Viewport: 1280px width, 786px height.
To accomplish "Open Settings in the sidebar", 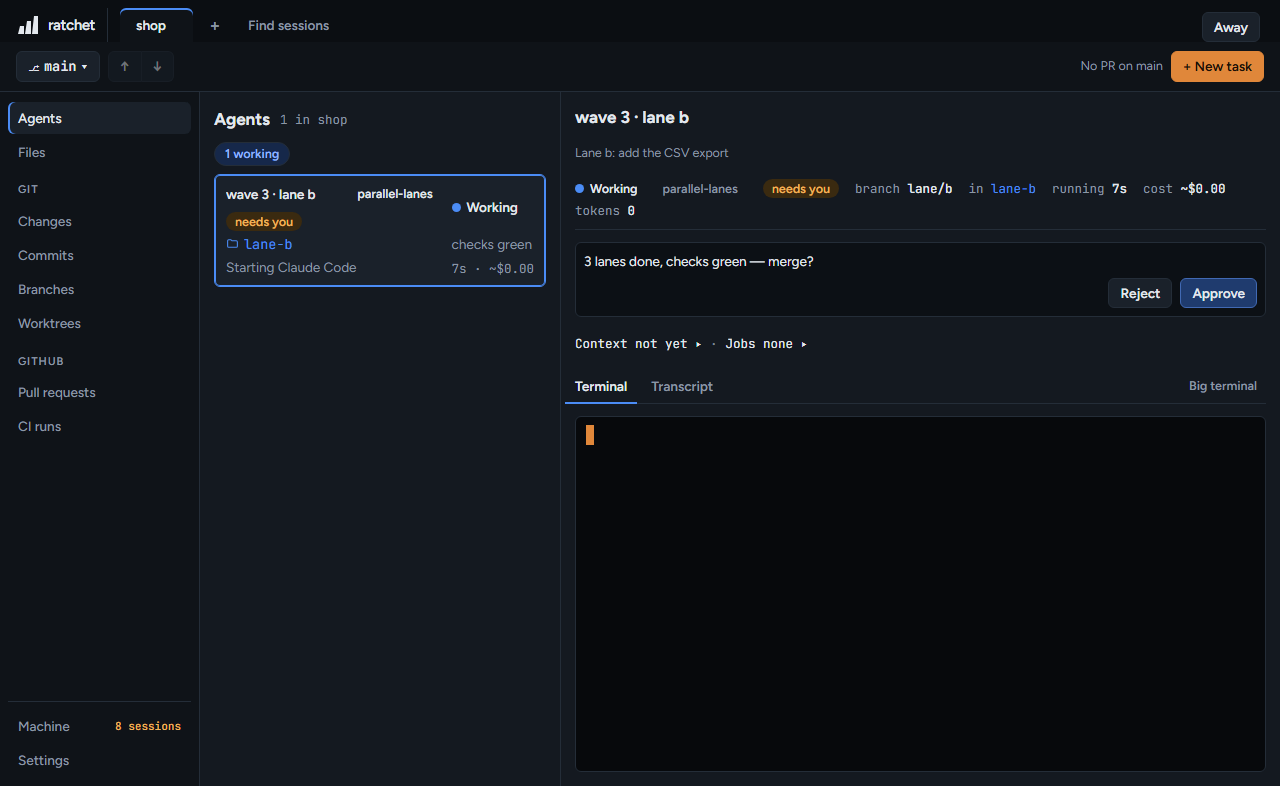I will click(99, 760).
